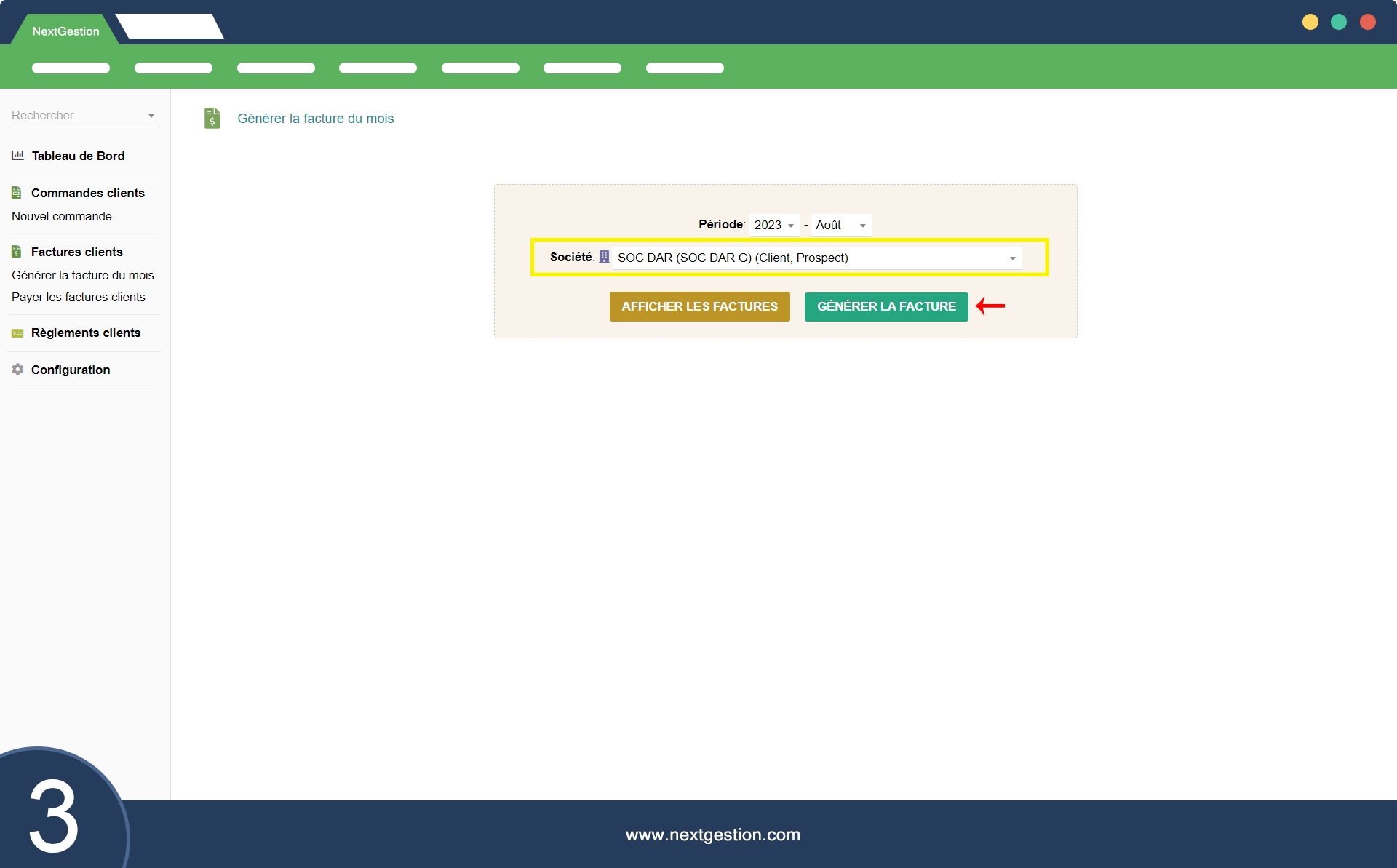The image size is (1397, 868).
Task: Click the Factures clients invoice icon
Action: click(16, 252)
